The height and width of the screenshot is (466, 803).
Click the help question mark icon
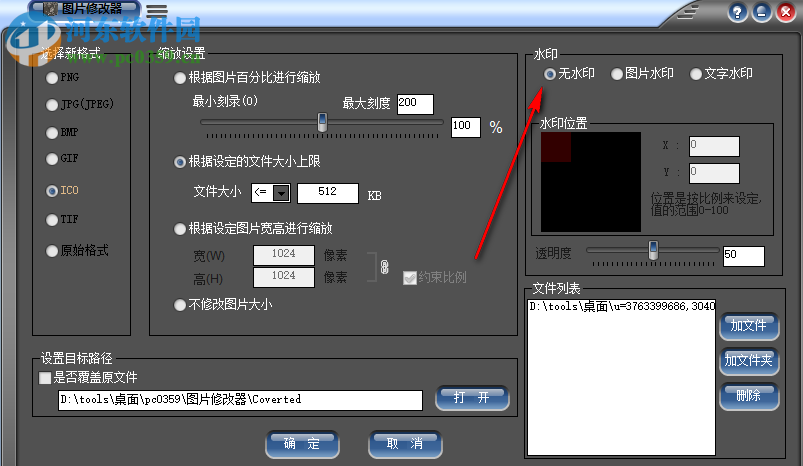(x=737, y=12)
